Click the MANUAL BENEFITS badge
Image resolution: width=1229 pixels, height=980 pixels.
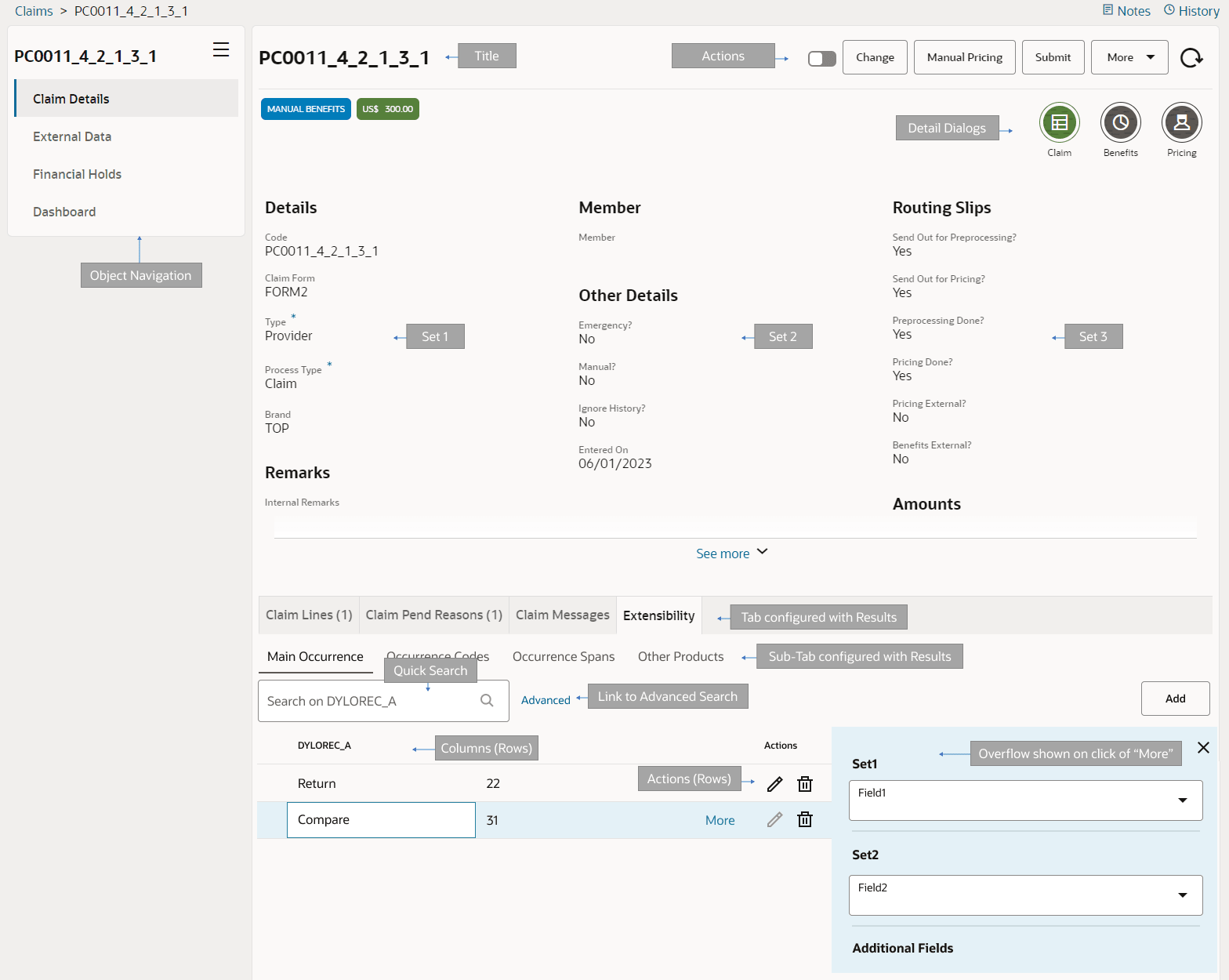coord(306,109)
